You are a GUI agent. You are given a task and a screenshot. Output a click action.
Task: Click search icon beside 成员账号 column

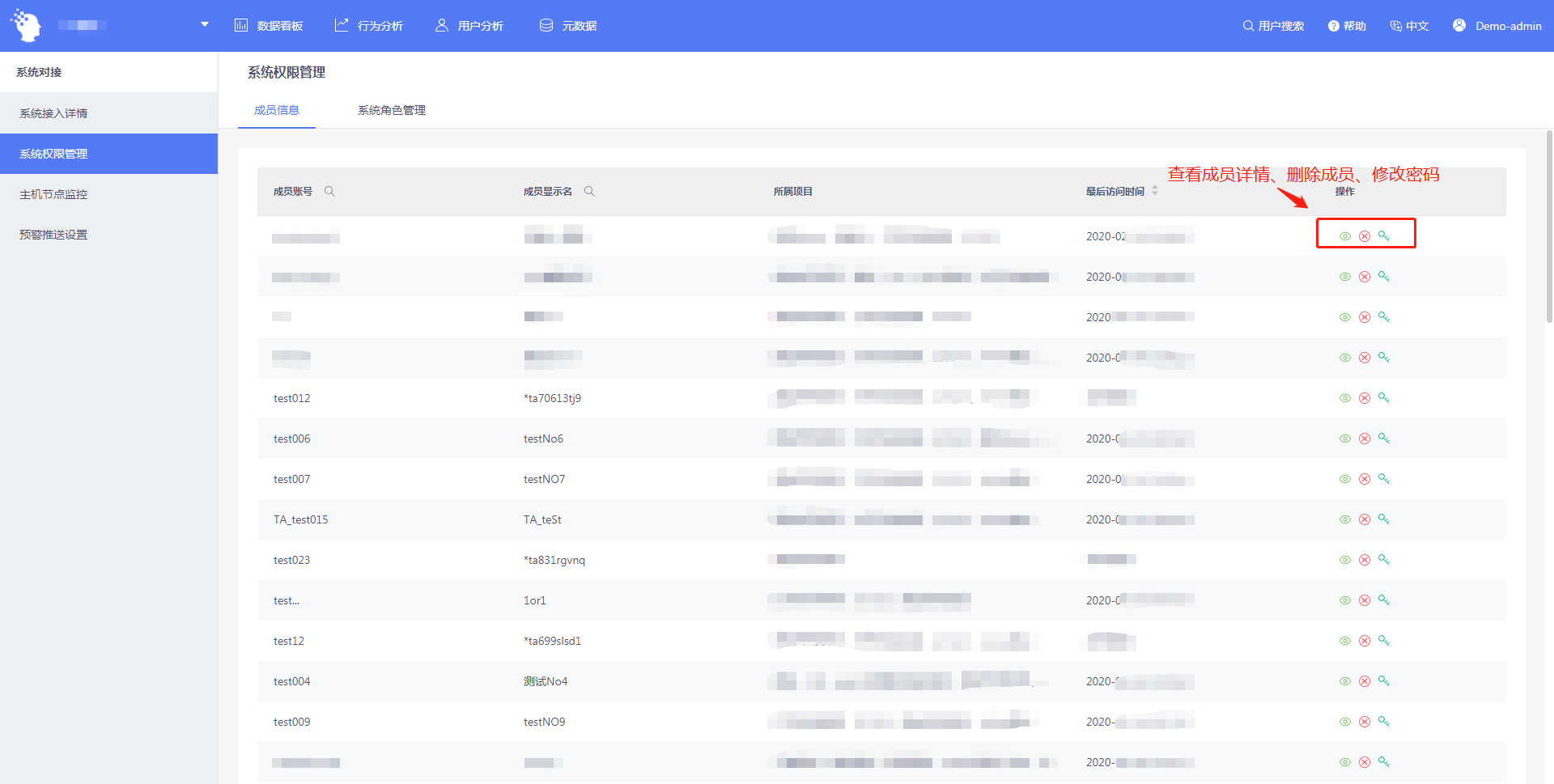pos(329,192)
